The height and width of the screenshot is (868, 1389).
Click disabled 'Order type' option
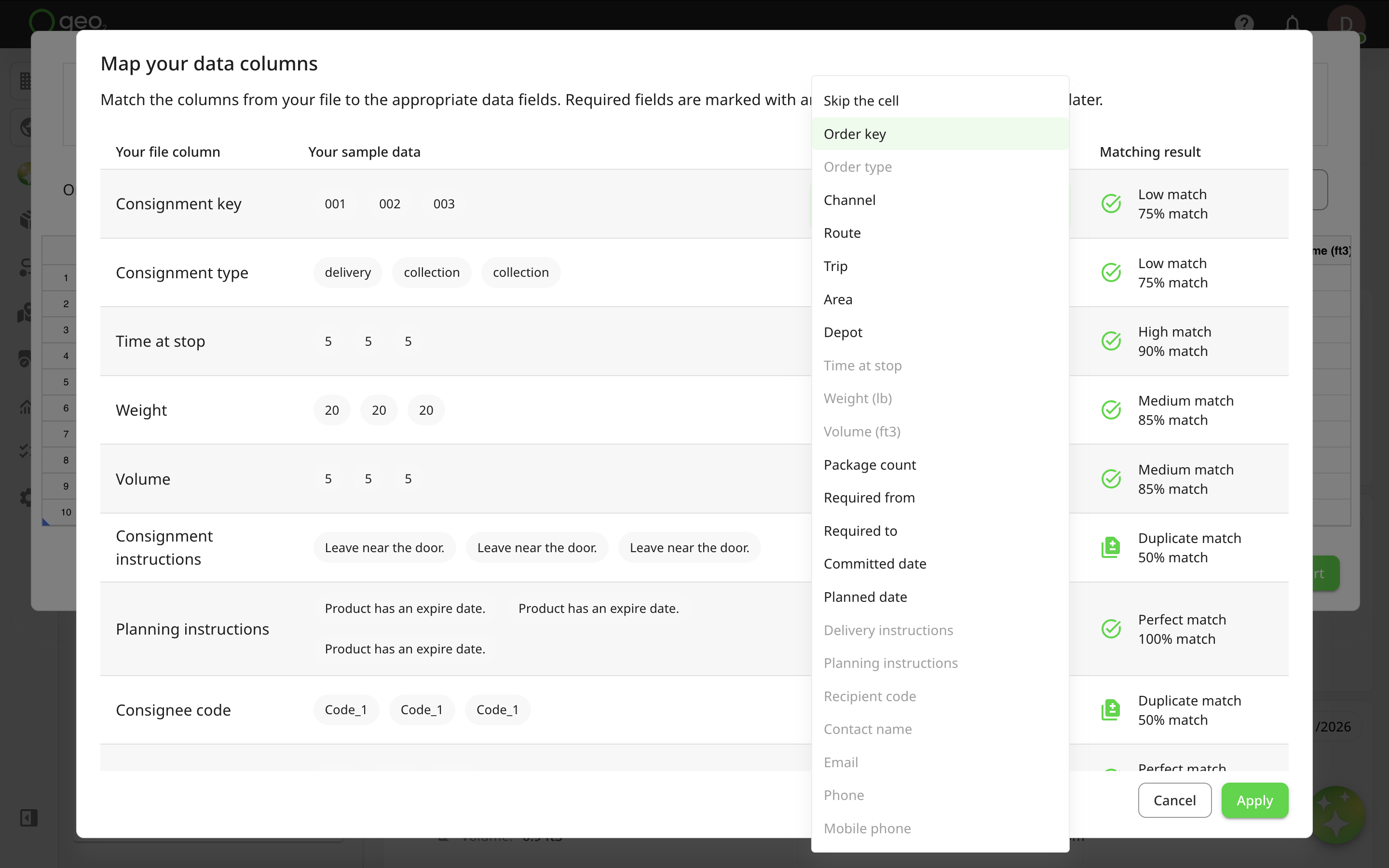(940, 167)
